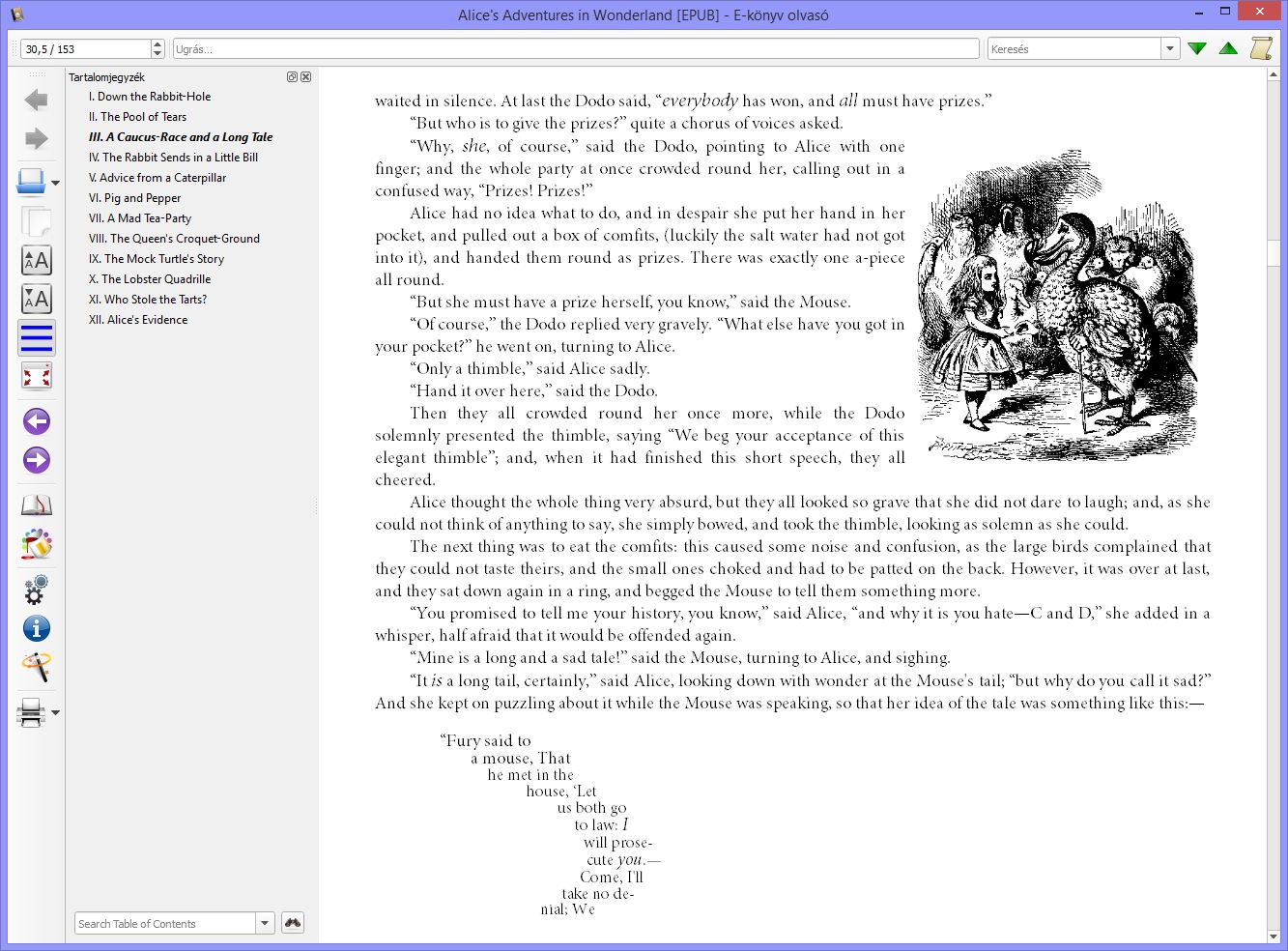Close the Tartalomjegyzék panel
The width and height of the screenshot is (1288, 951).
pos(306,76)
